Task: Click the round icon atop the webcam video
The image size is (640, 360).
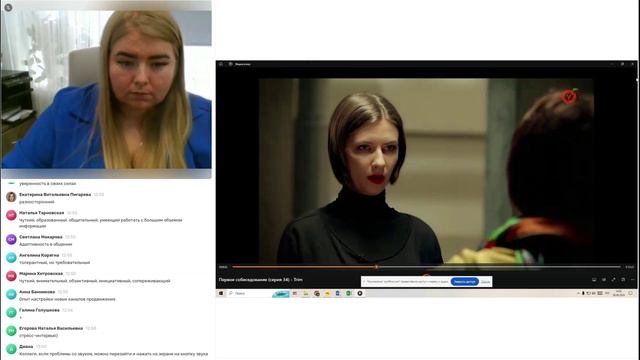Action: (8, 7)
